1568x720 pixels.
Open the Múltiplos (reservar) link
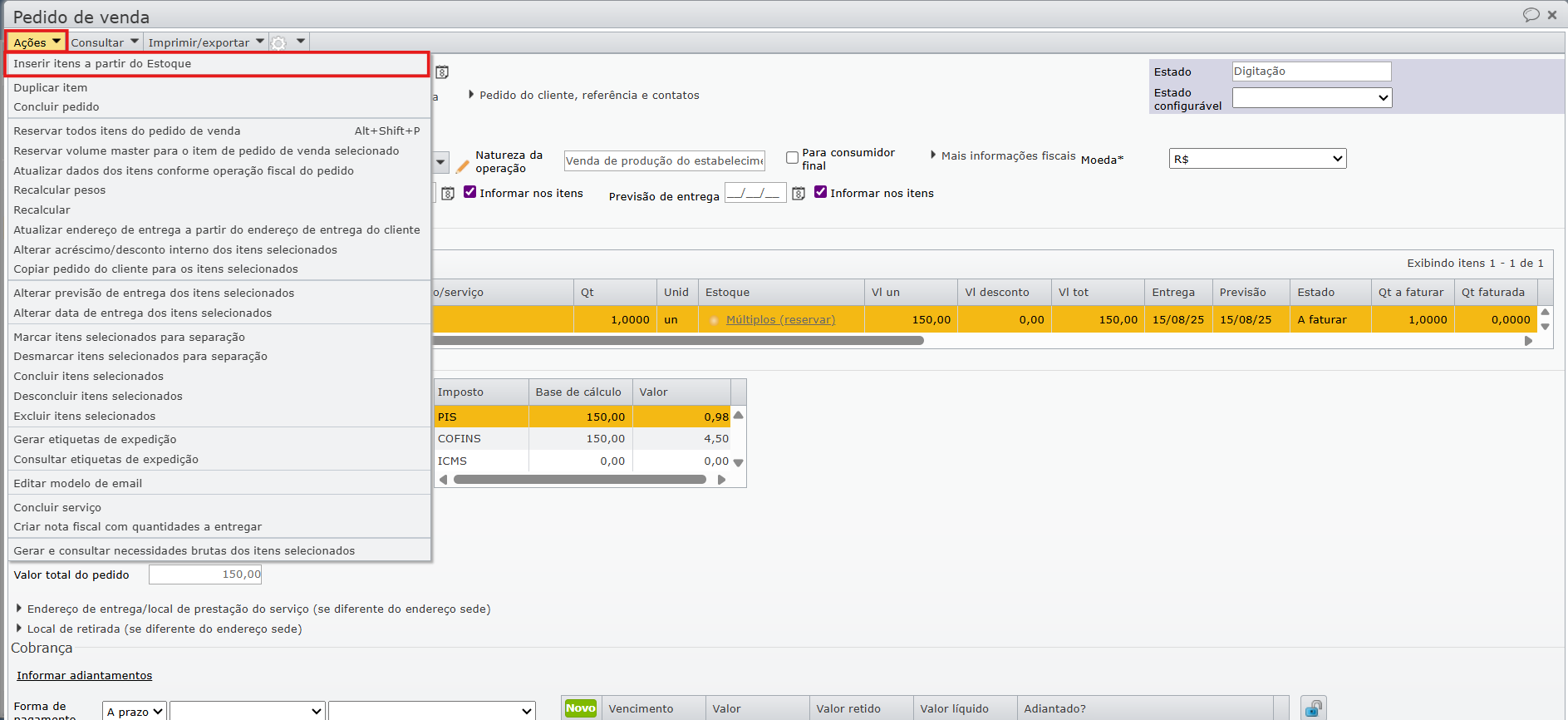pyautogui.click(x=781, y=320)
